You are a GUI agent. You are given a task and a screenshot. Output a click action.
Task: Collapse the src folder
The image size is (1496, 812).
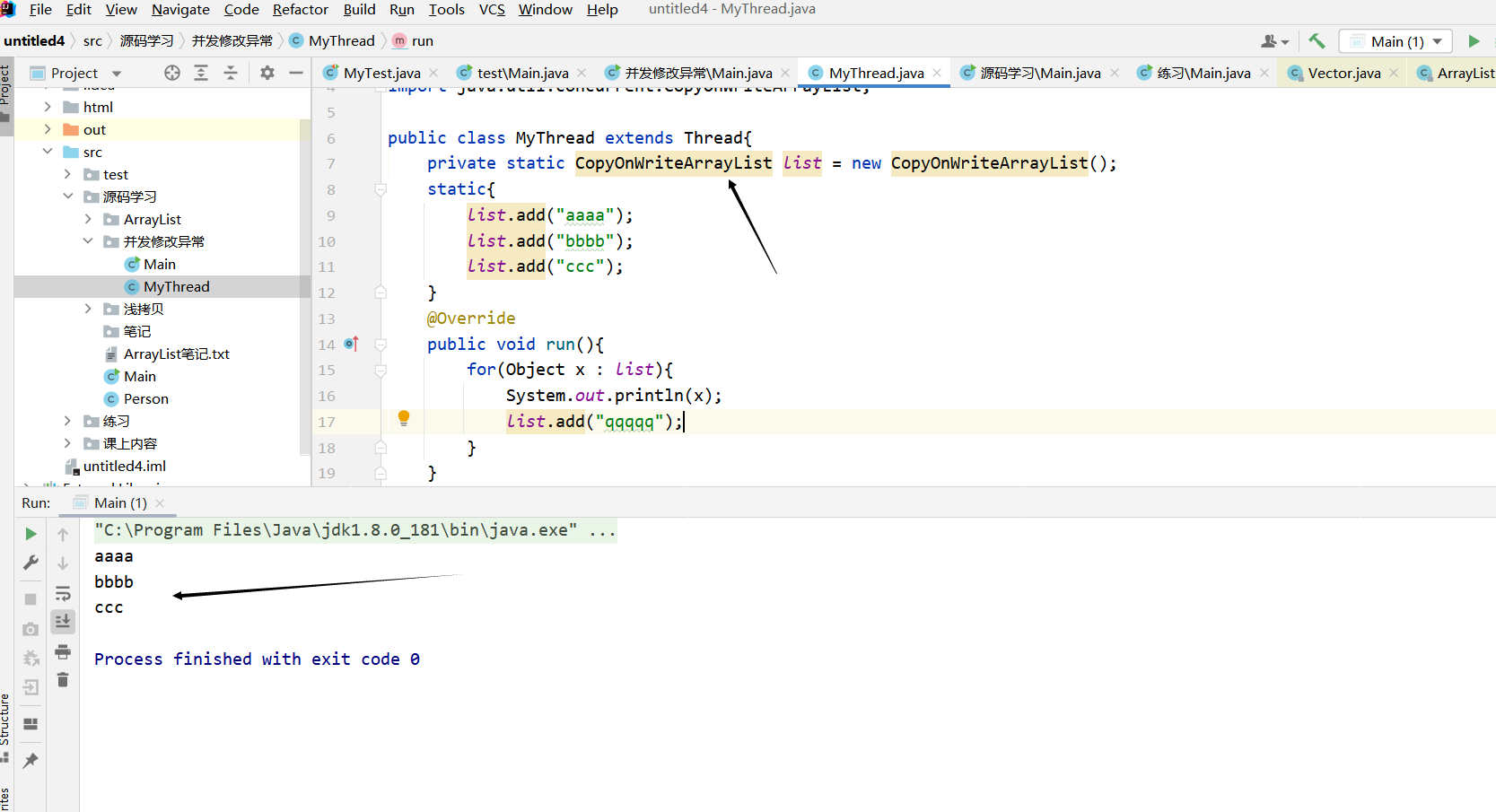pyautogui.click(x=48, y=152)
